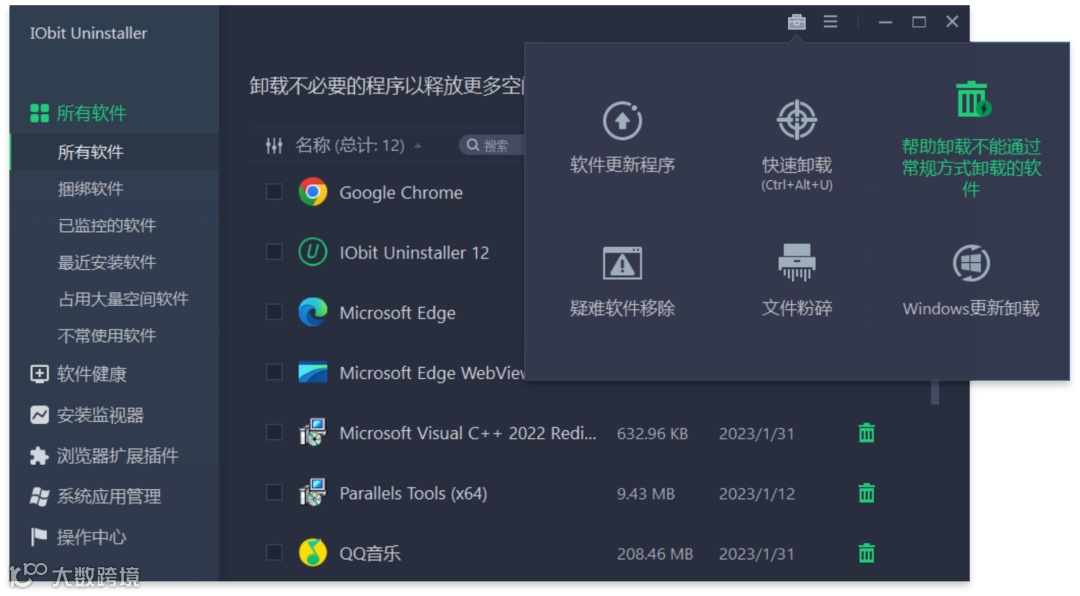Click the Google Chrome name text

401,192
